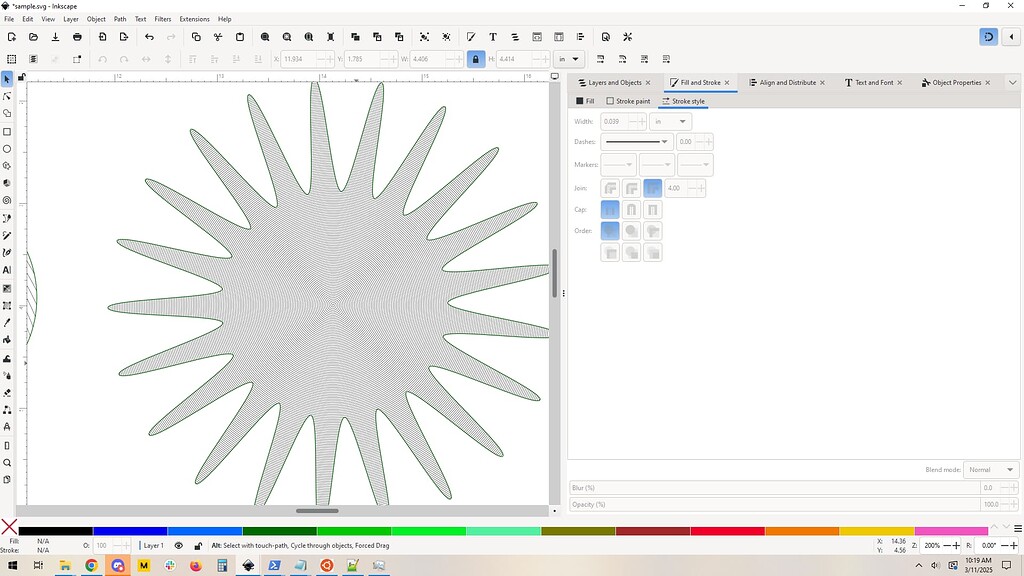Choose the Rectangle tool
Viewport: 1024px width, 576px height.
tap(7, 131)
